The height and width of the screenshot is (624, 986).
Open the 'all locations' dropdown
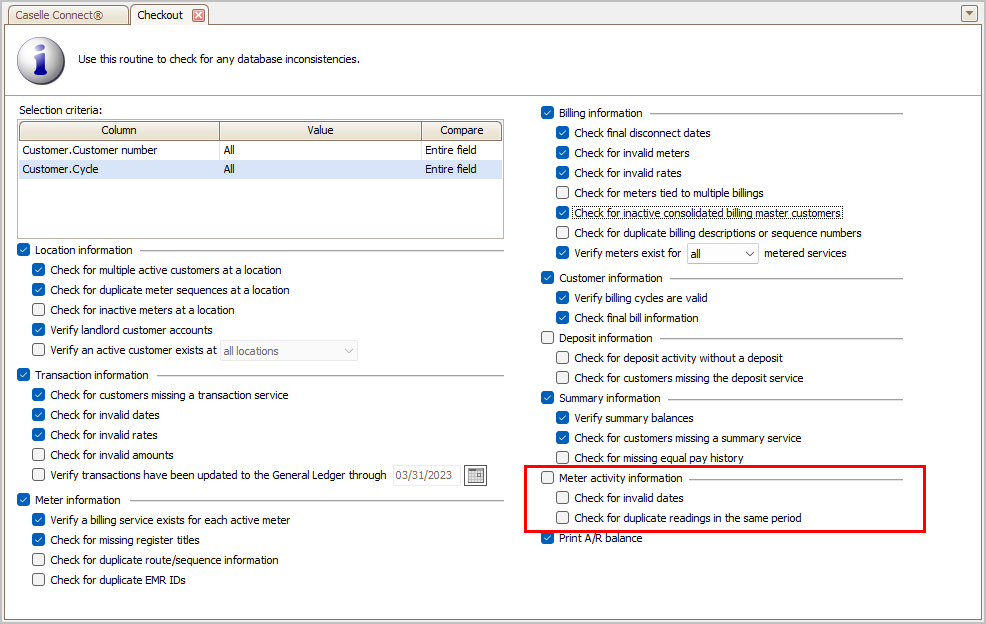pyautogui.click(x=289, y=351)
